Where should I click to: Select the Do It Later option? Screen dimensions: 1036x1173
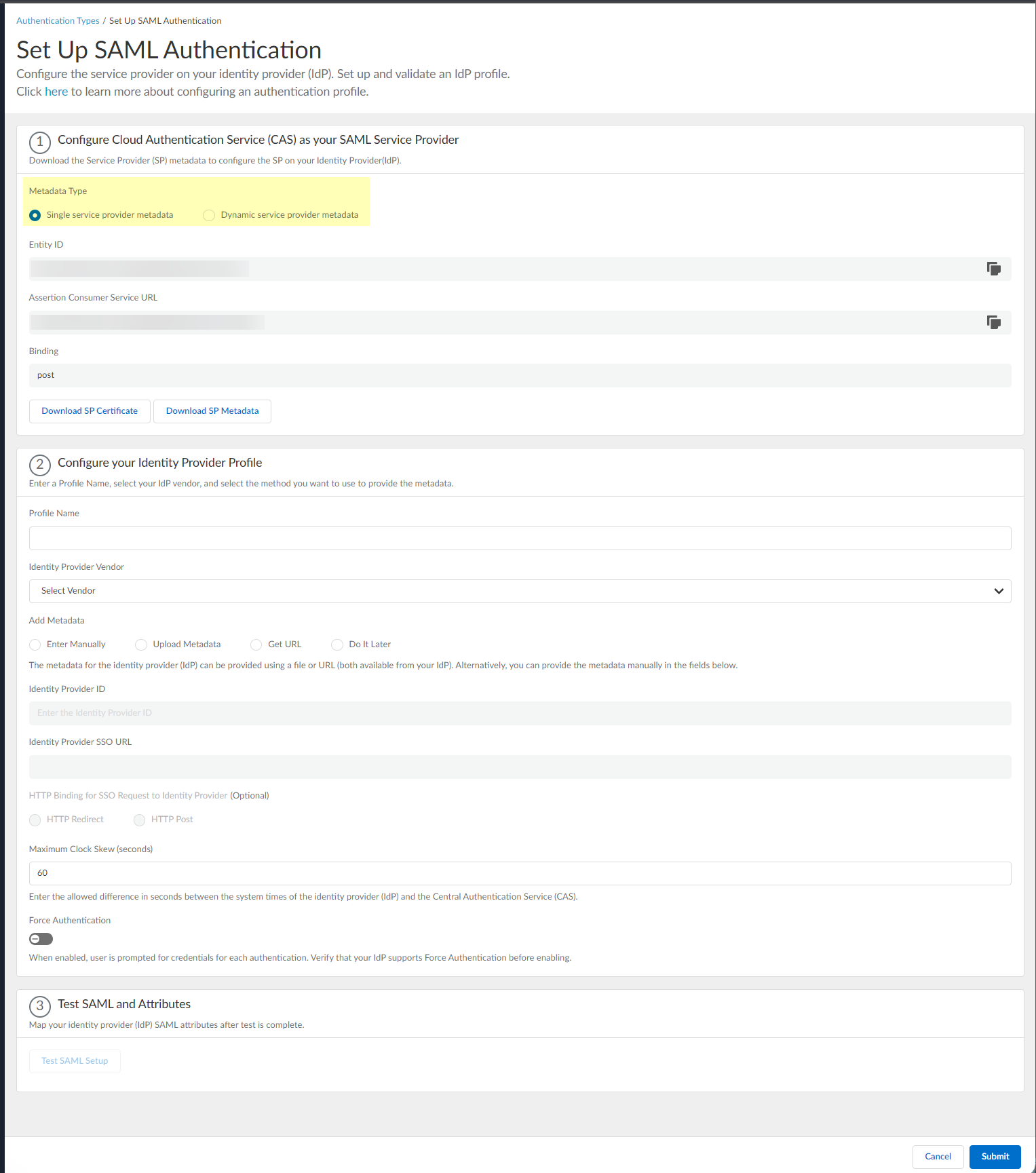(x=337, y=645)
